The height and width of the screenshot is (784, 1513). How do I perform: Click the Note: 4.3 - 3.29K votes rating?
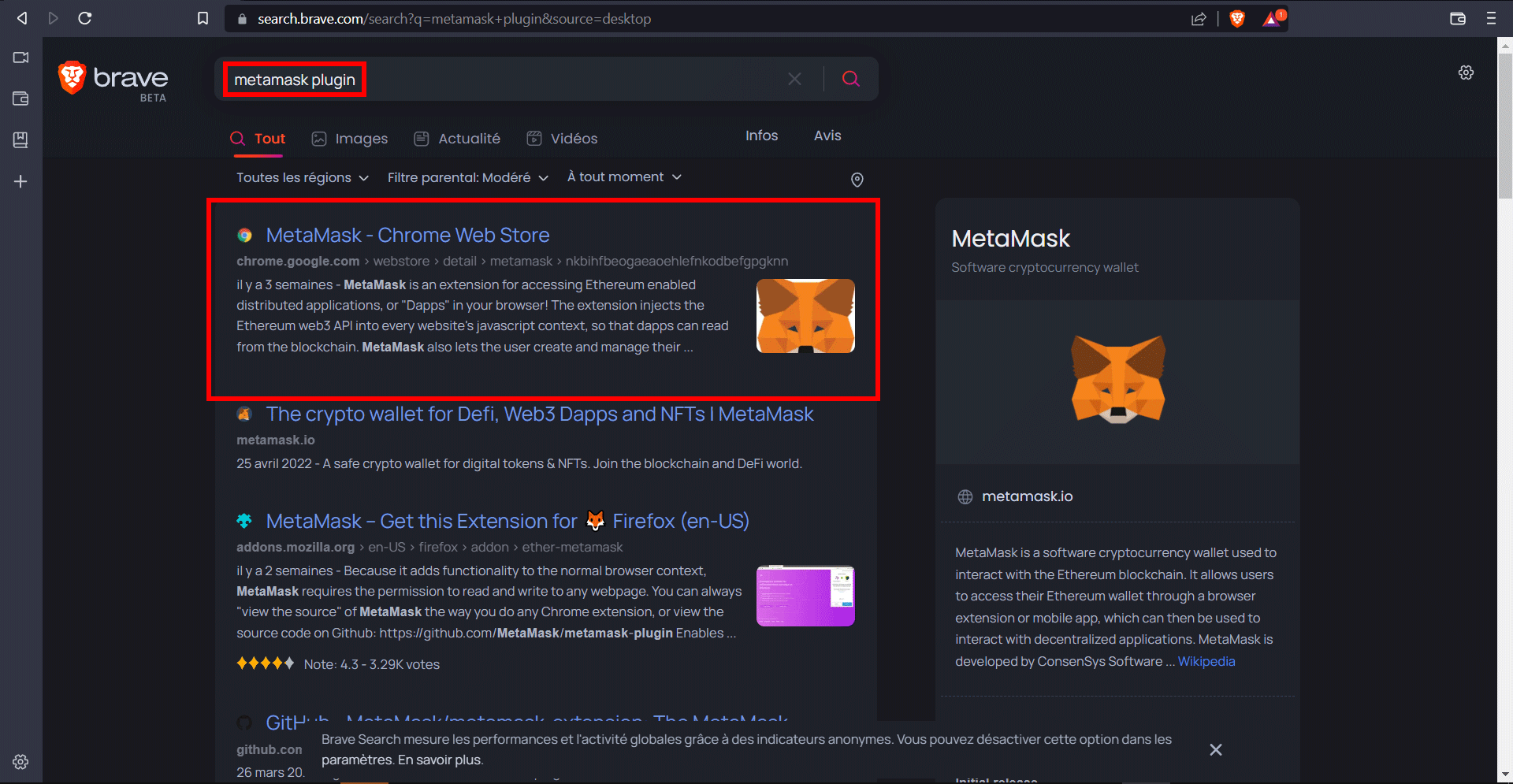pyautogui.click(x=372, y=664)
